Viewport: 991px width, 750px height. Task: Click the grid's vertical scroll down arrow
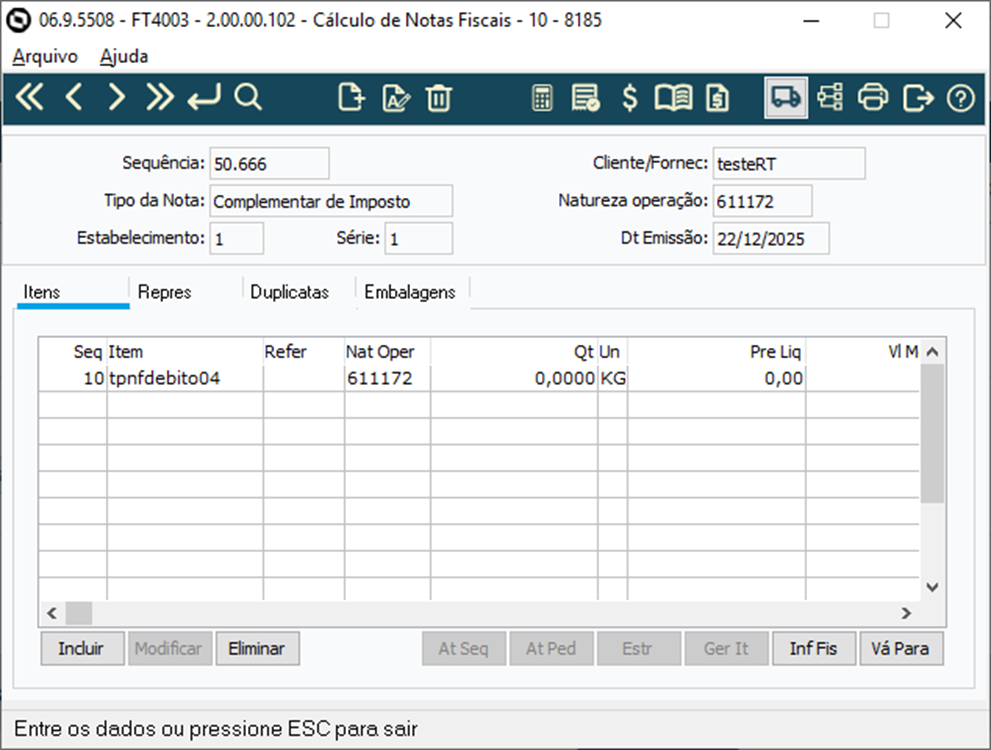pos(932,587)
